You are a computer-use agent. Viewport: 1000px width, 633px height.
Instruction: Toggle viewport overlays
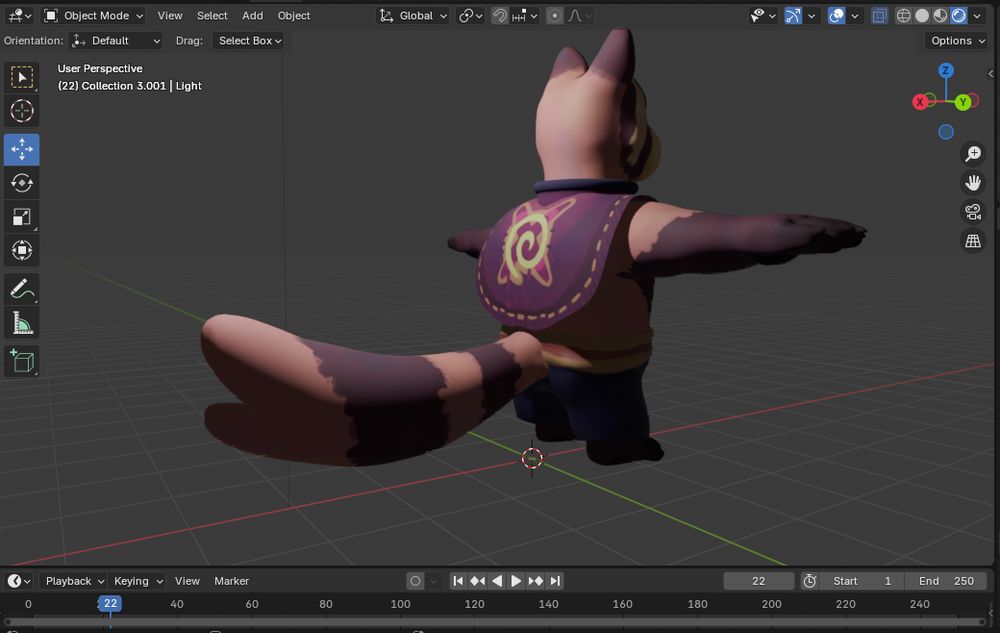click(x=836, y=16)
